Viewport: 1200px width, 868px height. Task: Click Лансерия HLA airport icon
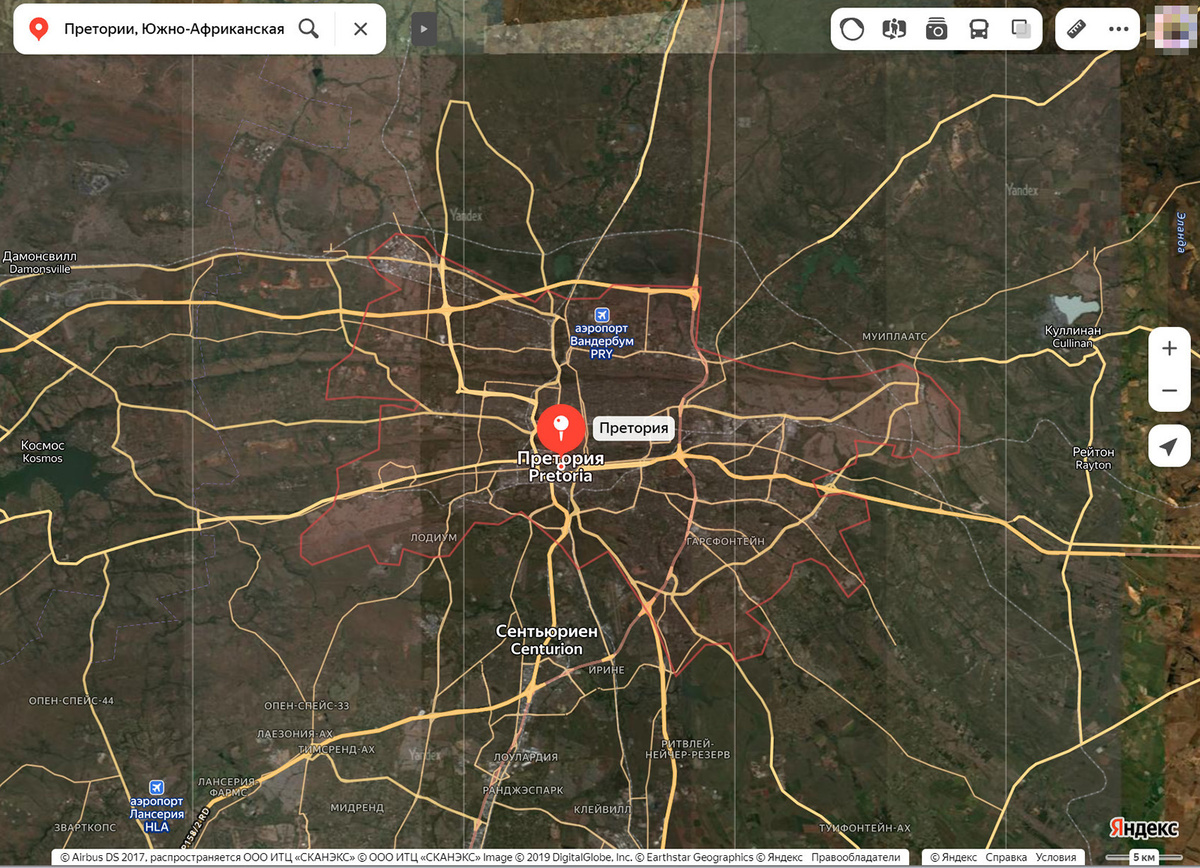click(157, 788)
